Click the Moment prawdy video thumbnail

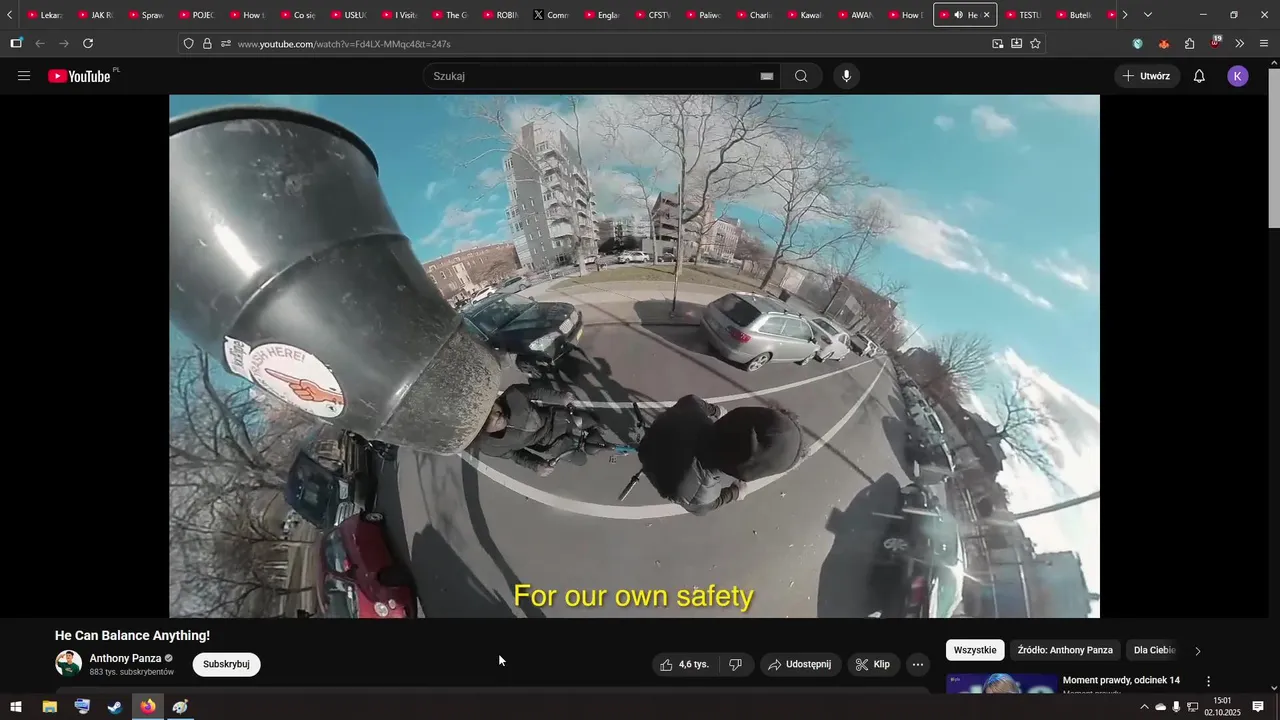[x=1002, y=683]
